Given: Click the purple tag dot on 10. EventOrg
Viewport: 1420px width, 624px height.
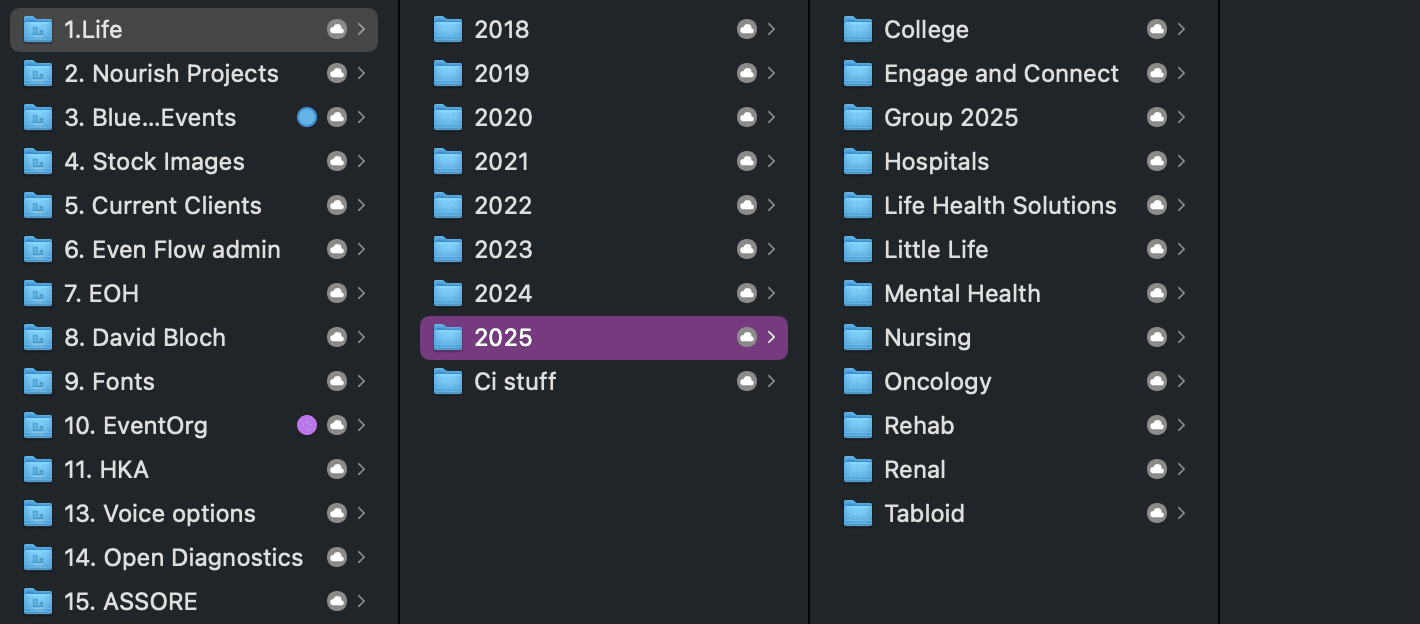Looking at the screenshot, I should 307,426.
